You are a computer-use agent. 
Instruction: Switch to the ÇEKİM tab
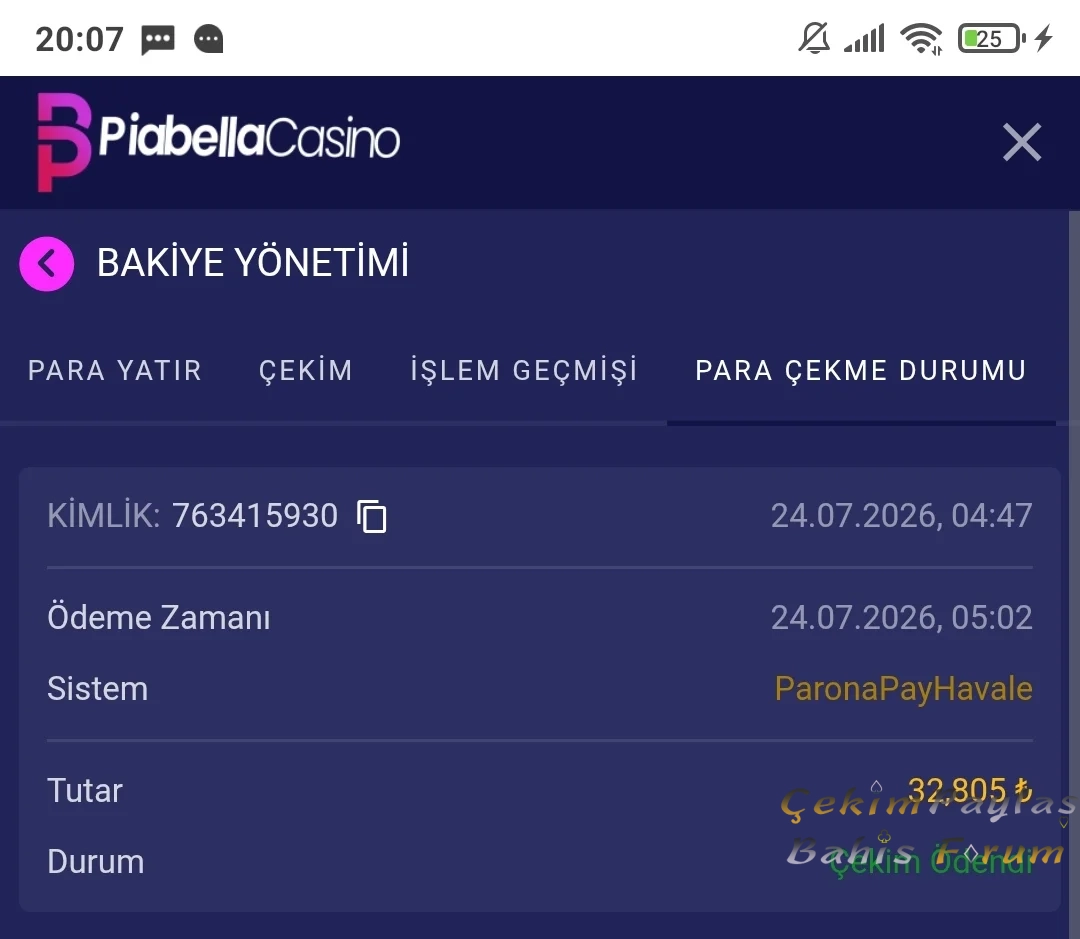(x=306, y=371)
